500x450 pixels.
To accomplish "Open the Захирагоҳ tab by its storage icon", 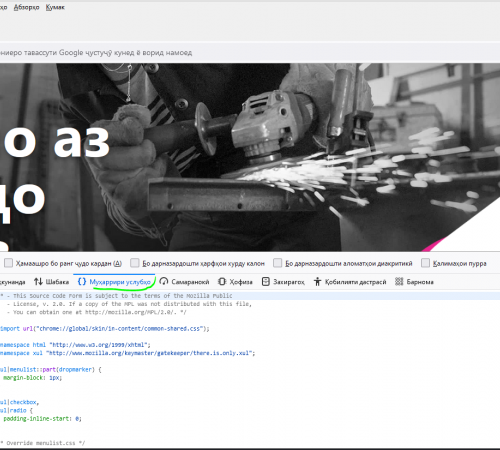I will (x=266, y=282).
